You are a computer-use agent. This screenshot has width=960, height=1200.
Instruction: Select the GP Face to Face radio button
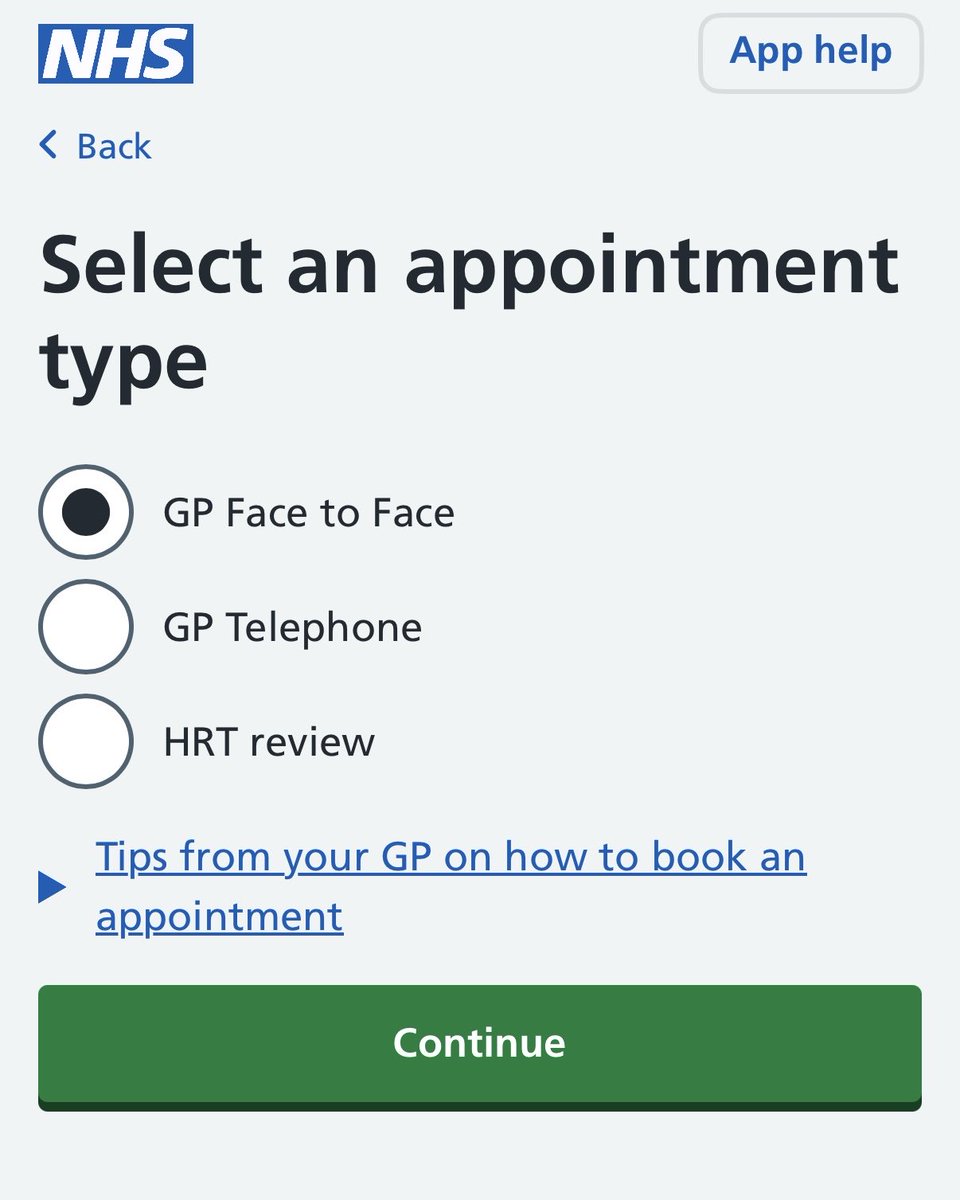pyautogui.click(x=85, y=512)
